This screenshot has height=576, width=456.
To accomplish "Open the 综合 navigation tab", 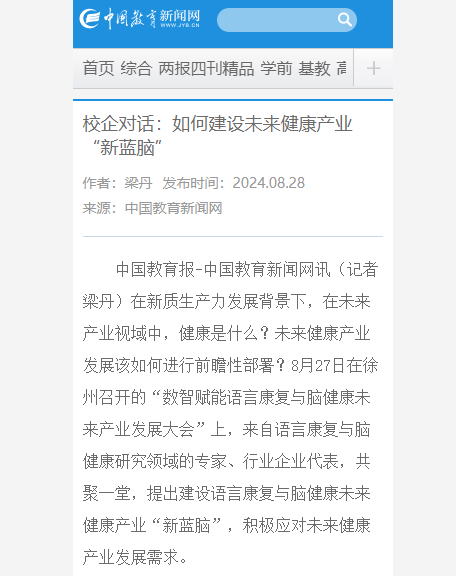I will pos(136,69).
